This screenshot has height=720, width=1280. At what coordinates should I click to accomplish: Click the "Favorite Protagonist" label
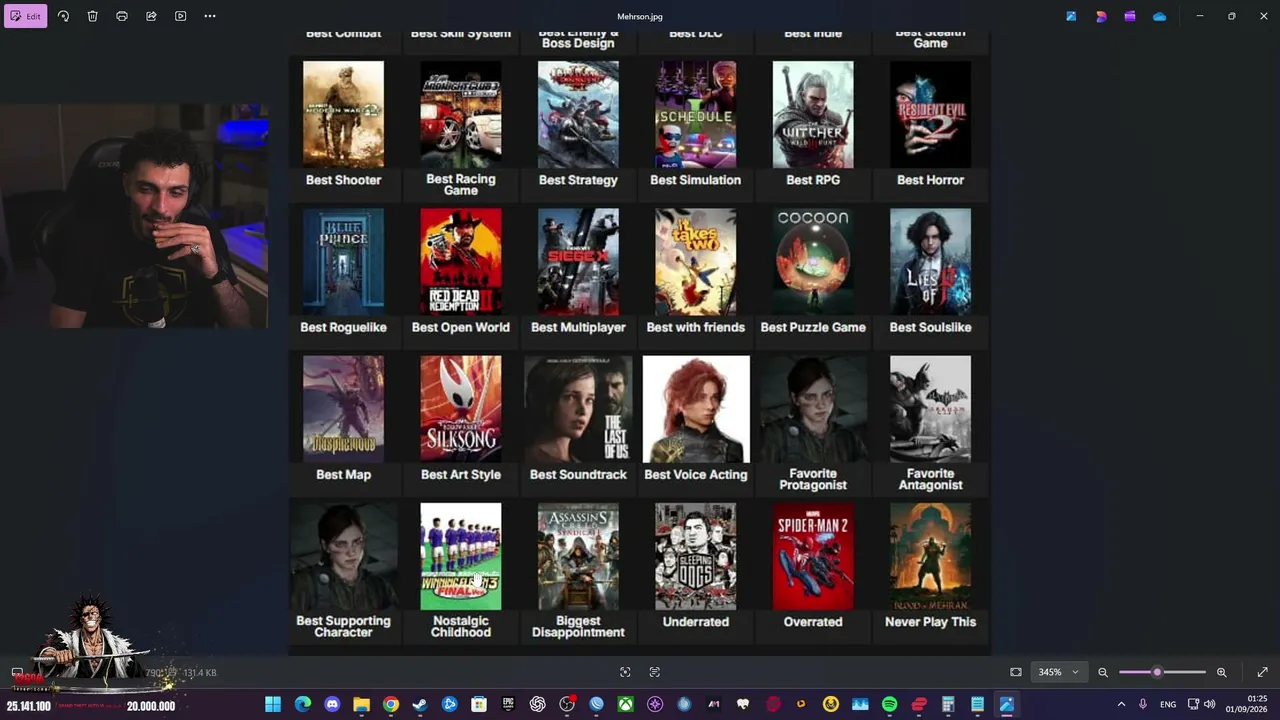click(x=813, y=479)
